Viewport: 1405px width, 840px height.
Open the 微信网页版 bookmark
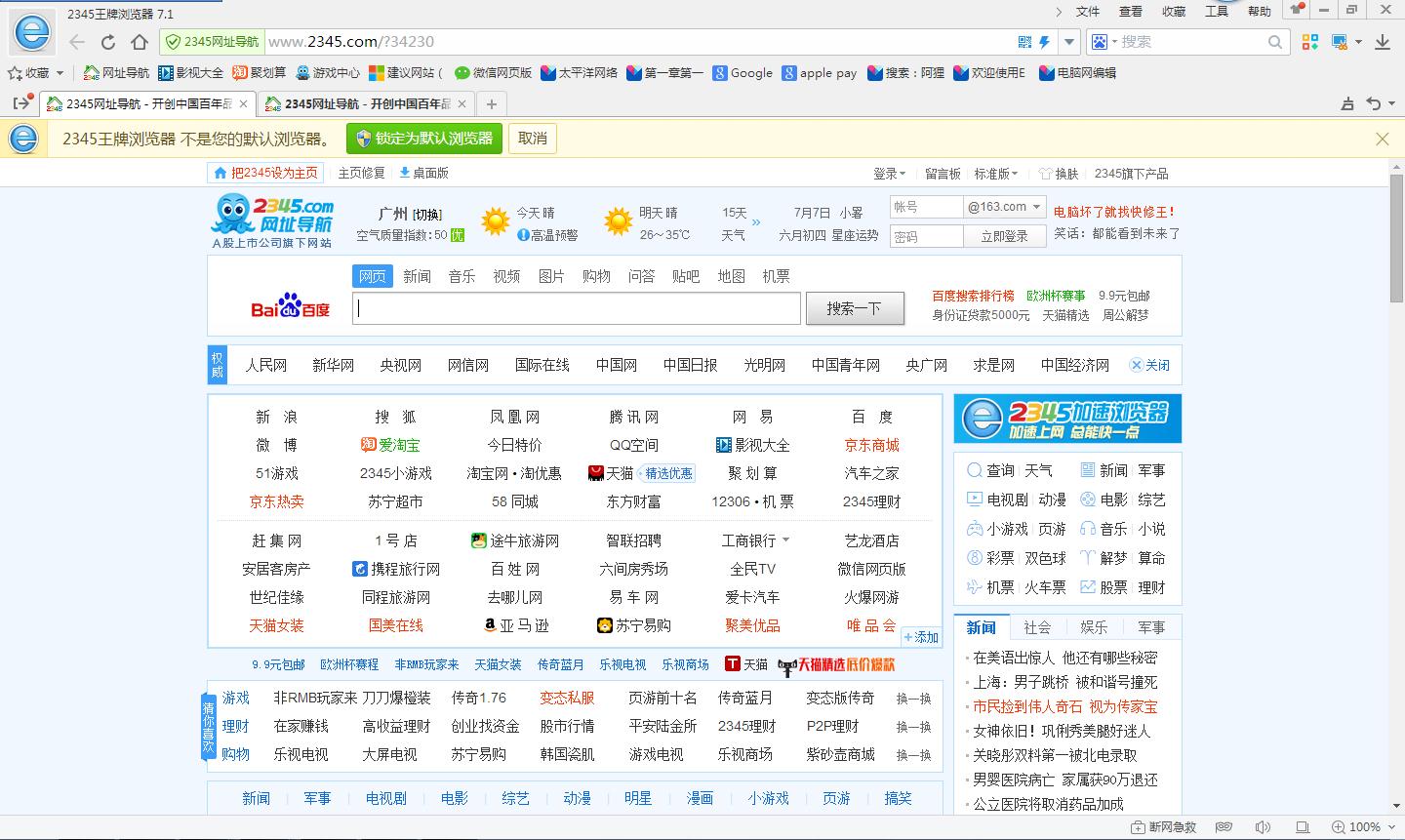tap(493, 73)
